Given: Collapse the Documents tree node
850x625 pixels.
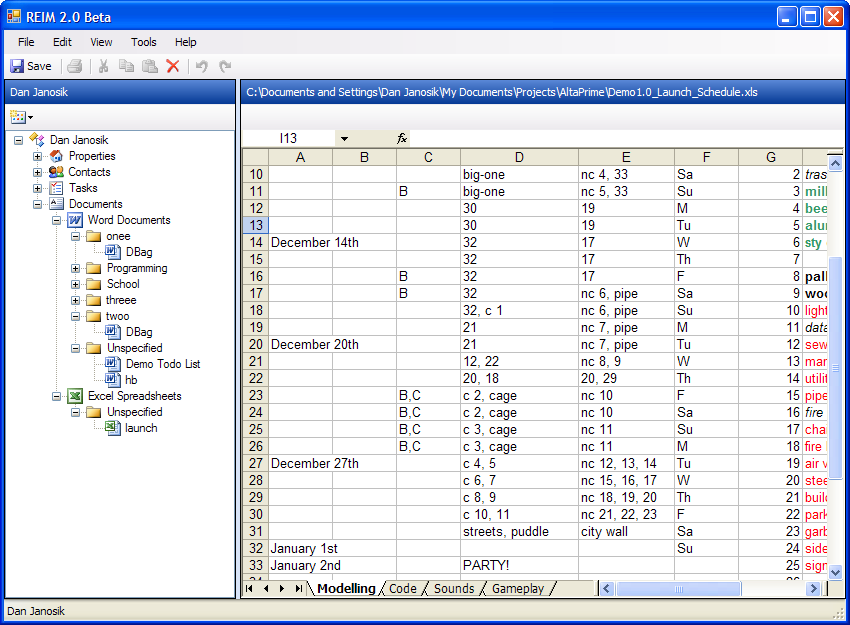Looking at the screenshot, I should pos(37,204).
